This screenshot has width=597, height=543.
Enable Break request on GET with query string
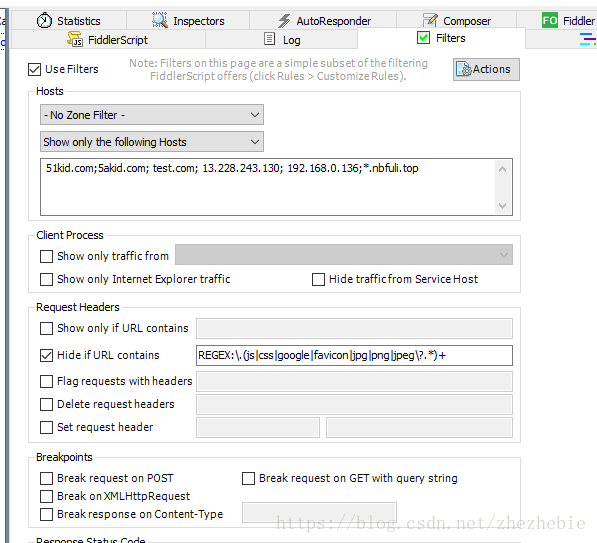pyautogui.click(x=248, y=478)
